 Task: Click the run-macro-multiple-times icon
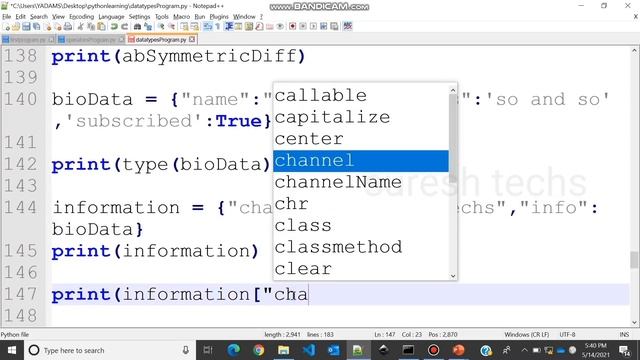pos(324,27)
